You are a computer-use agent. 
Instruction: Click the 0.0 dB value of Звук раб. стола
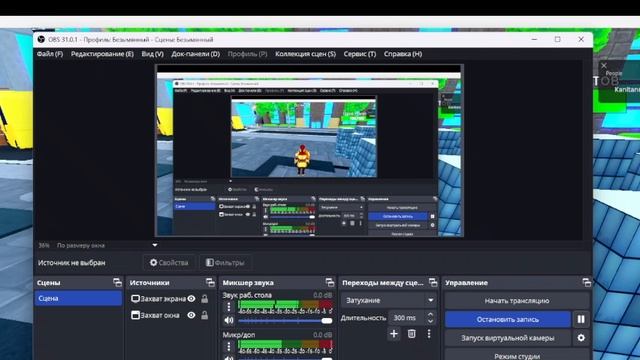point(322,295)
